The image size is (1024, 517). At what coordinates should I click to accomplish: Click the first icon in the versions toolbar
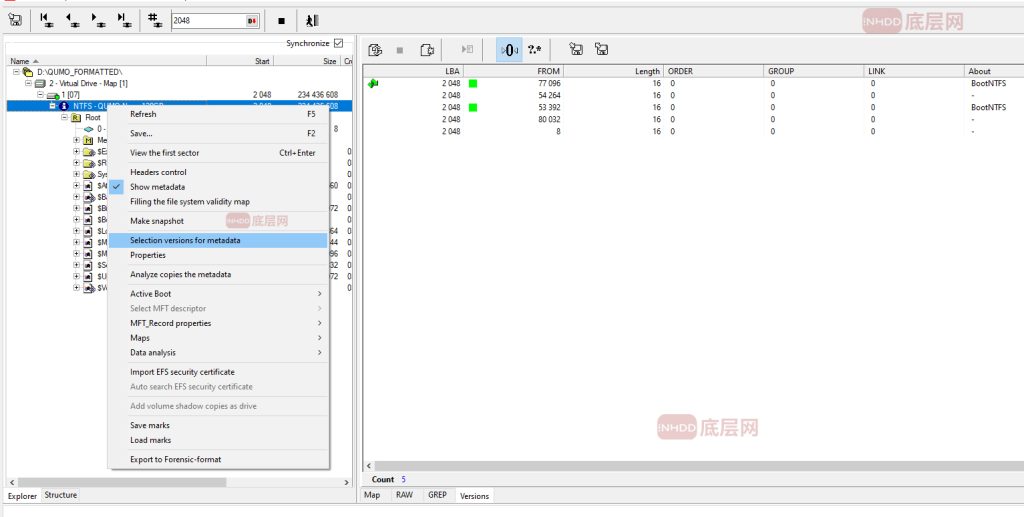coord(376,49)
